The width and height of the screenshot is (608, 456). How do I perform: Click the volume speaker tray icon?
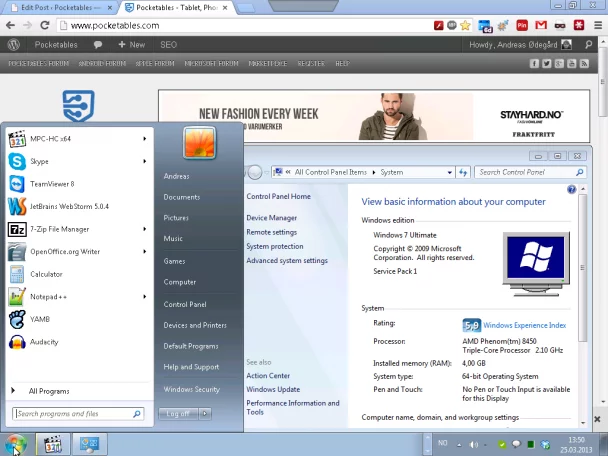(x=473, y=444)
